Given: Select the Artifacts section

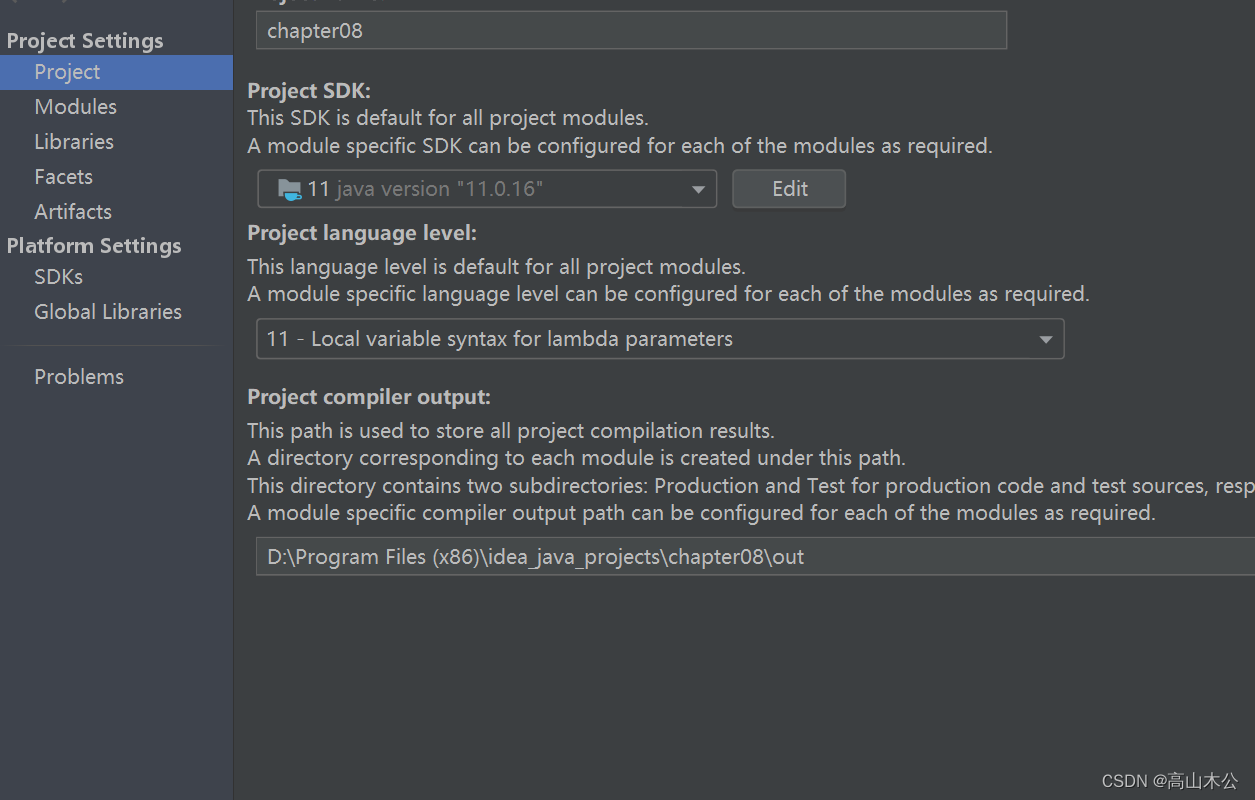Looking at the screenshot, I should coord(72,211).
